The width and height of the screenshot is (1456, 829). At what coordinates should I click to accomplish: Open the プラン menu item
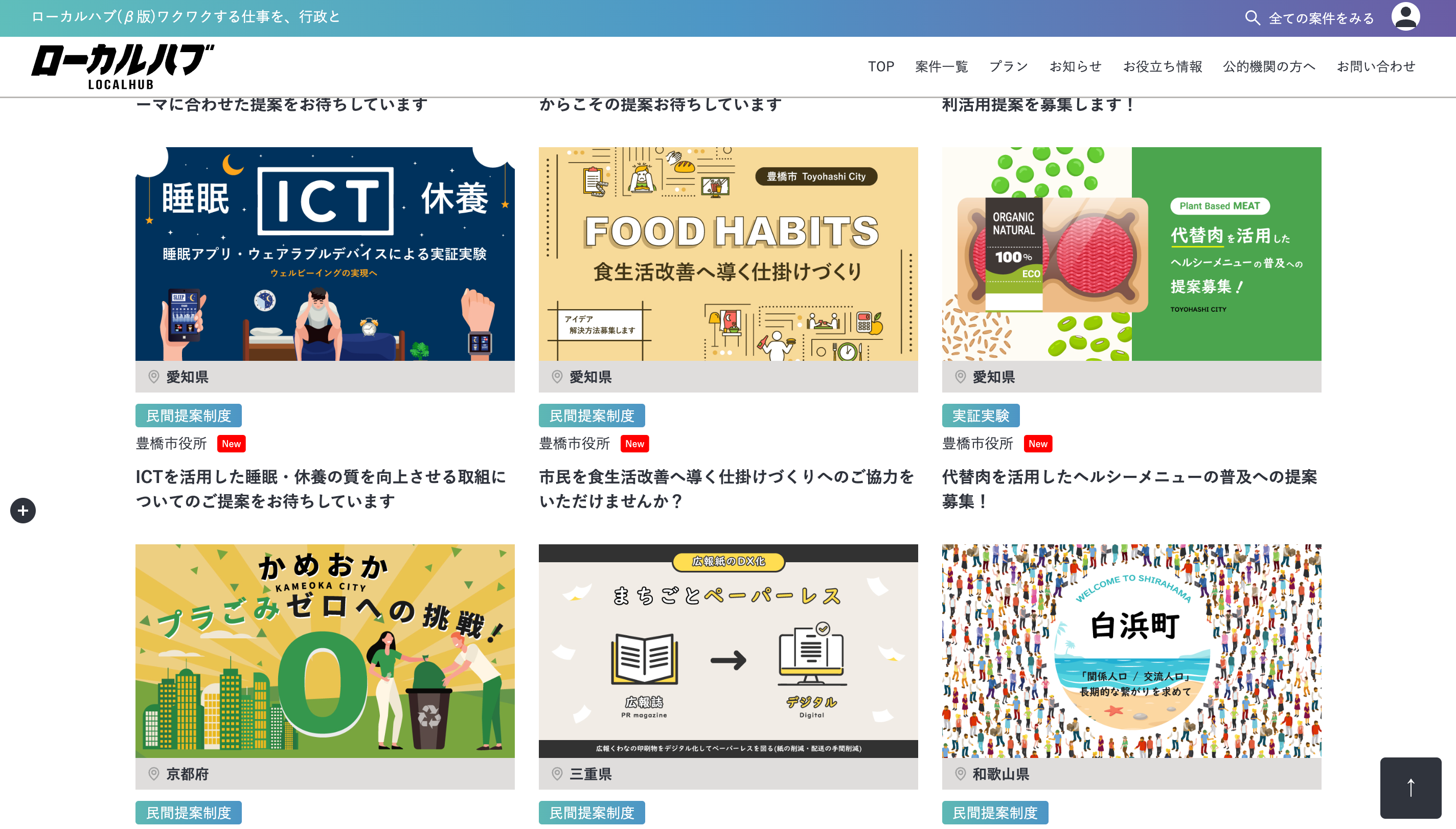(x=1009, y=66)
